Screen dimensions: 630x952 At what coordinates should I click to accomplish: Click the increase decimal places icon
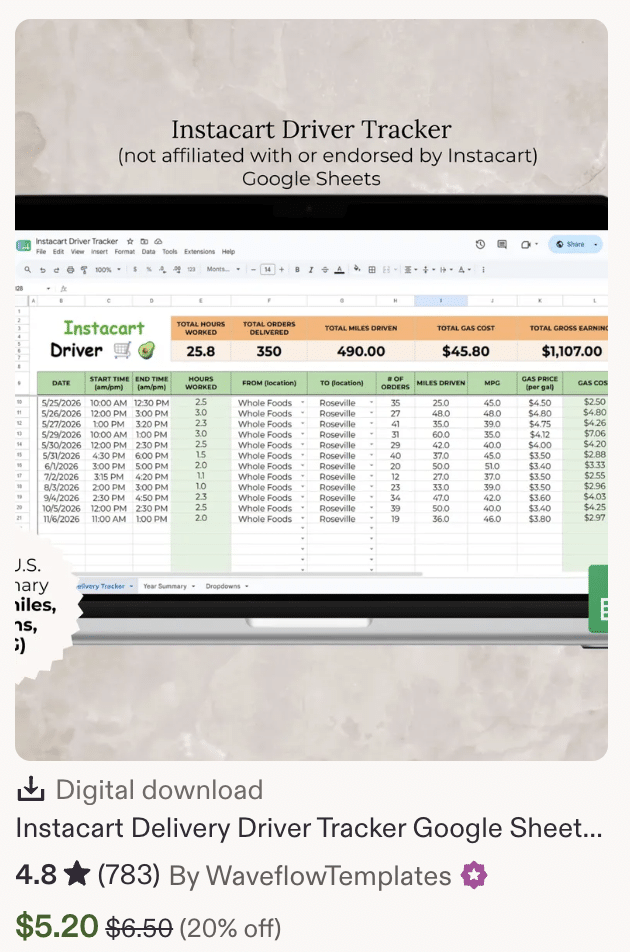tap(177, 270)
